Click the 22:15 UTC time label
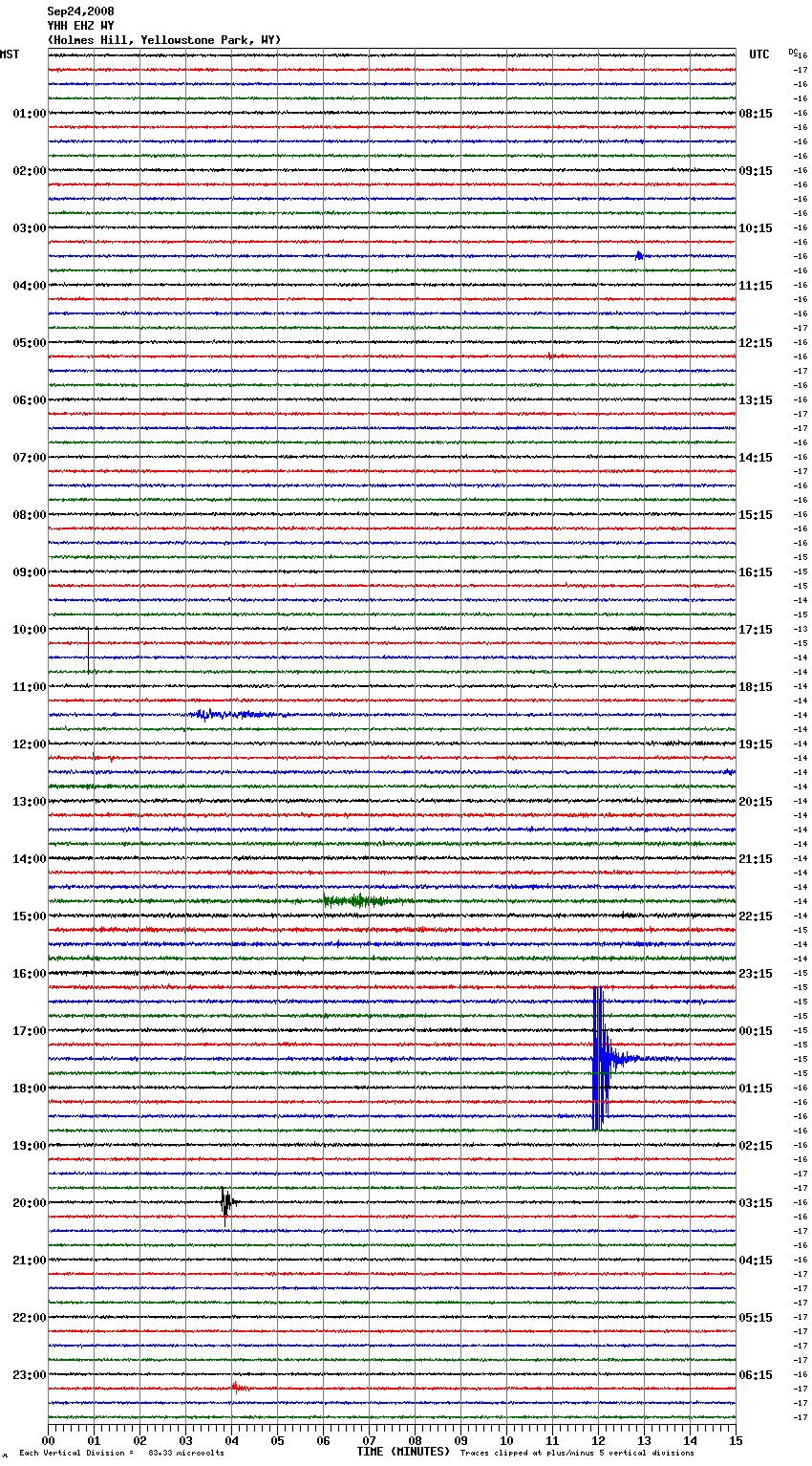Viewport: 812px width, 1466px height. (x=756, y=916)
